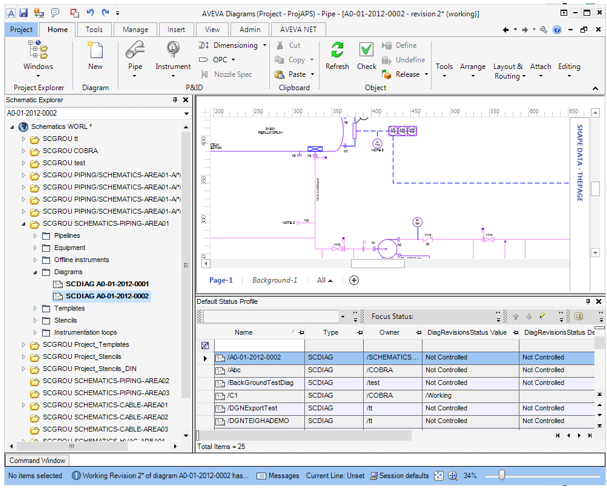Open the Command Window tab
This screenshot has height=489, width=607.
[37, 460]
